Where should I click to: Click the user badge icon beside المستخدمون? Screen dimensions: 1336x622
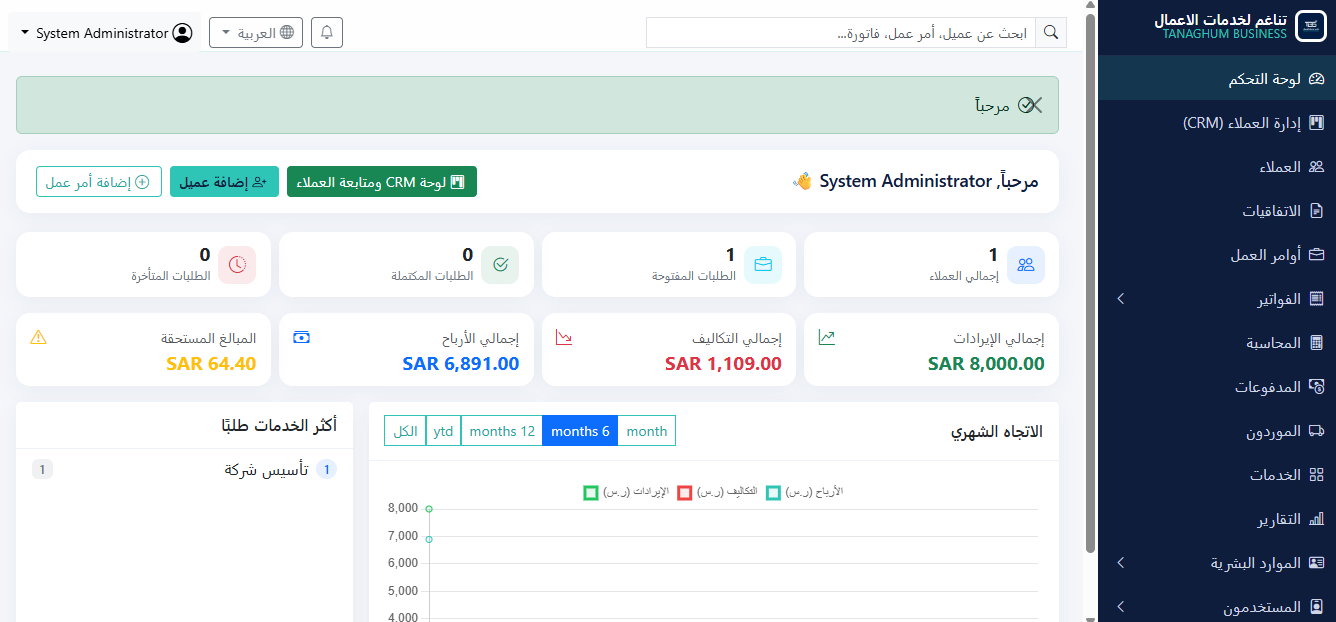[1316, 607]
